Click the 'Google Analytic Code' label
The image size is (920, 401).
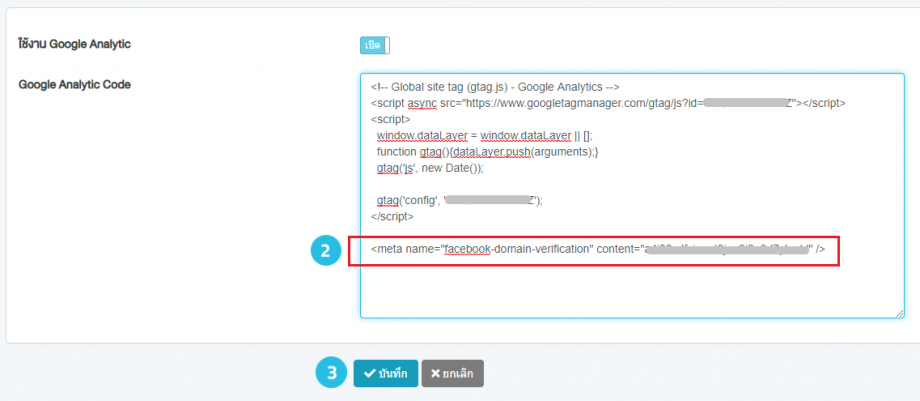coord(75,85)
